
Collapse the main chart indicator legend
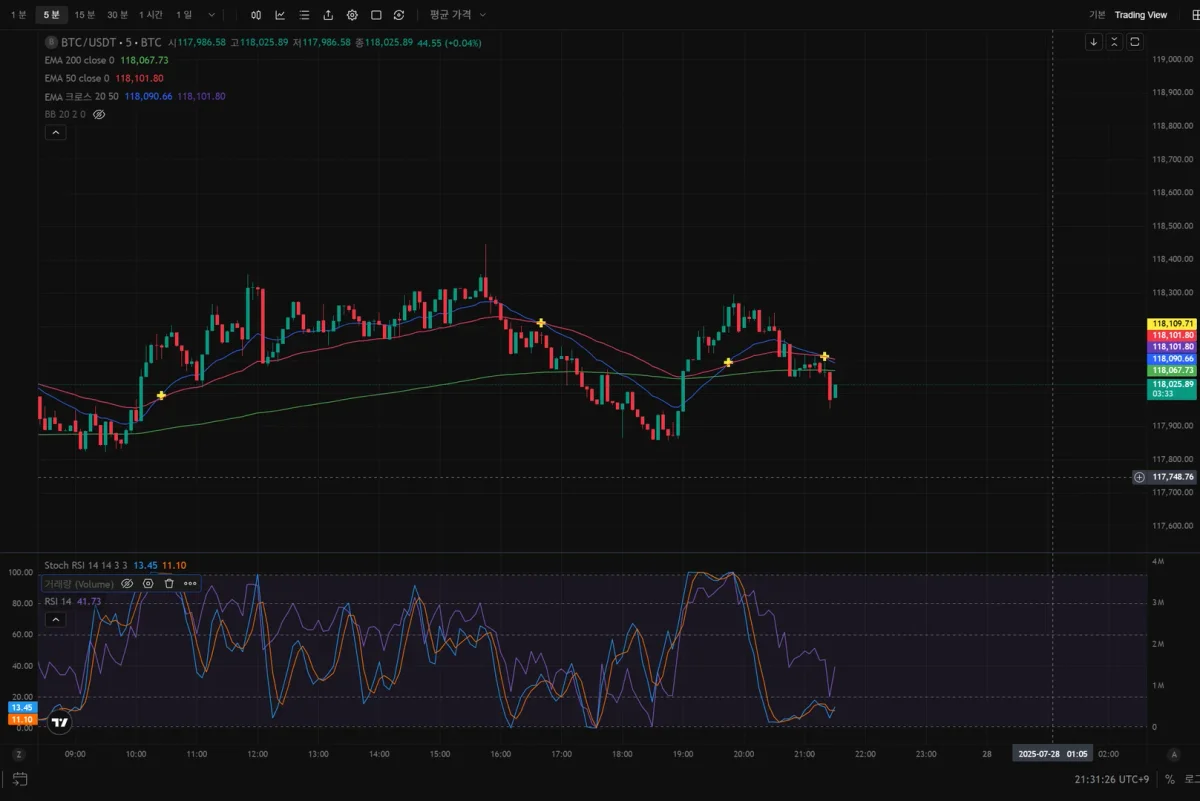point(55,133)
